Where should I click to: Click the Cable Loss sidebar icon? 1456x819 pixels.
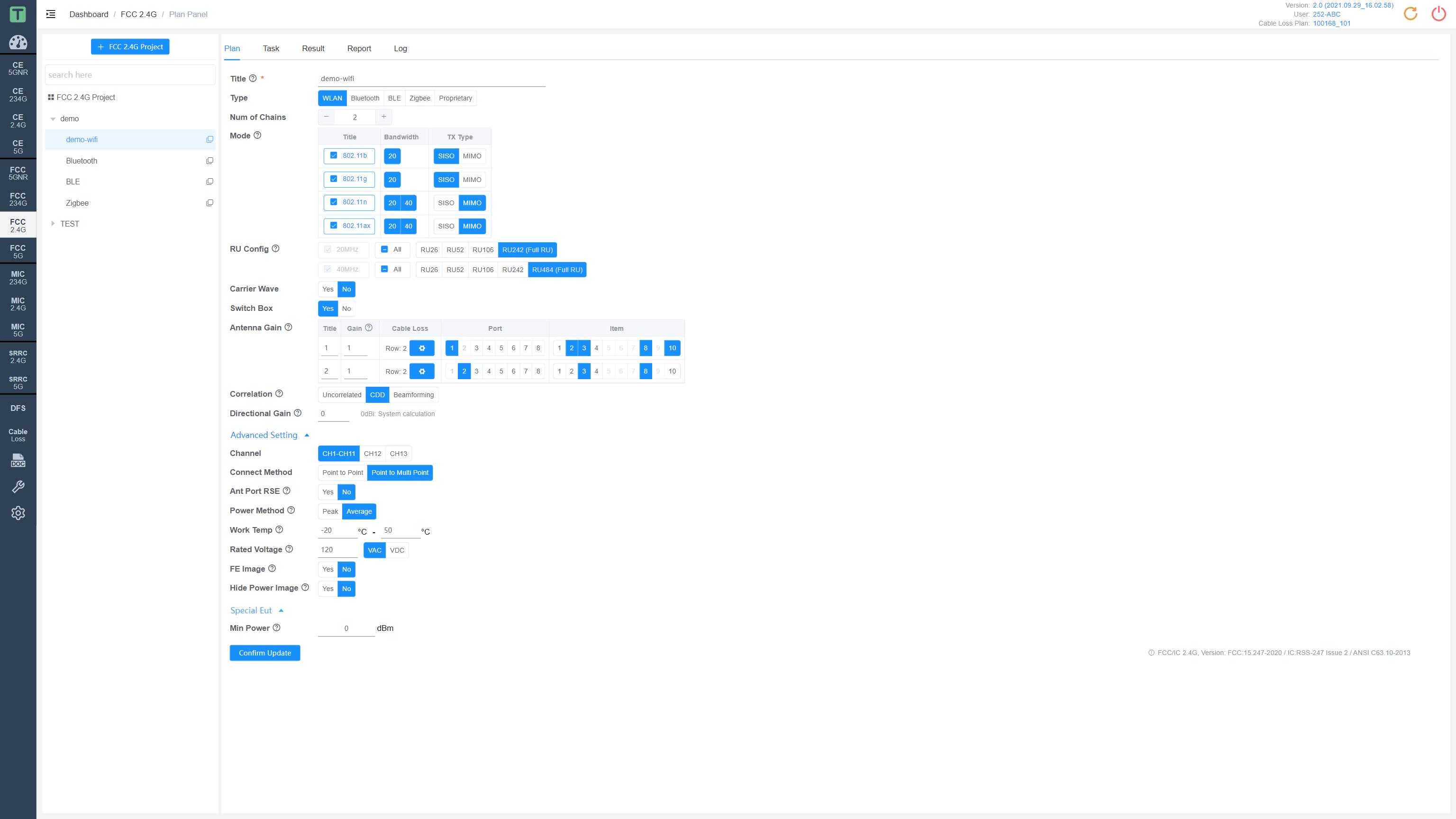pyautogui.click(x=18, y=434)
